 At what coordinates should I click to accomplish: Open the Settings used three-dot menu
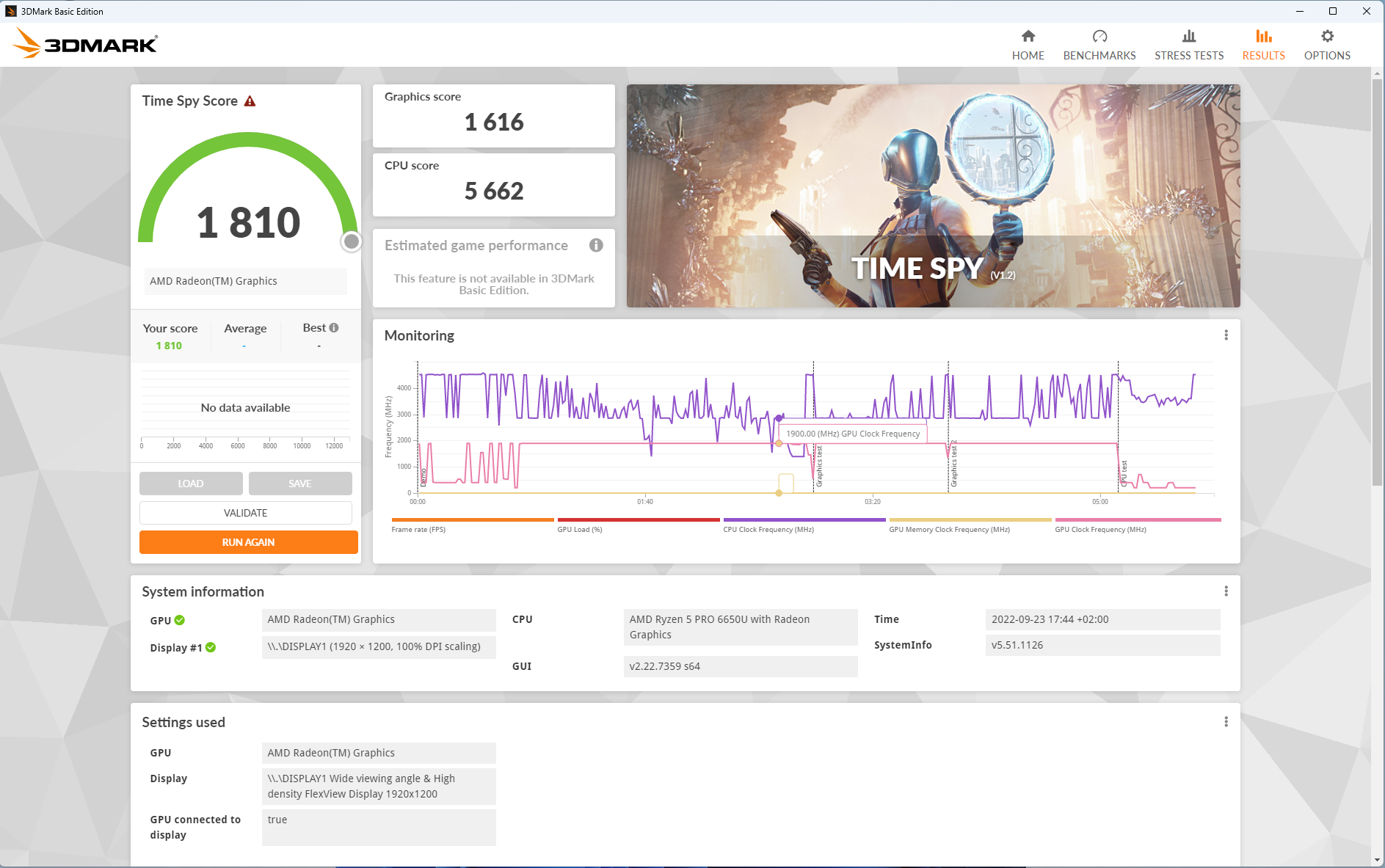pyautogui.click(x=1226, y=722)
